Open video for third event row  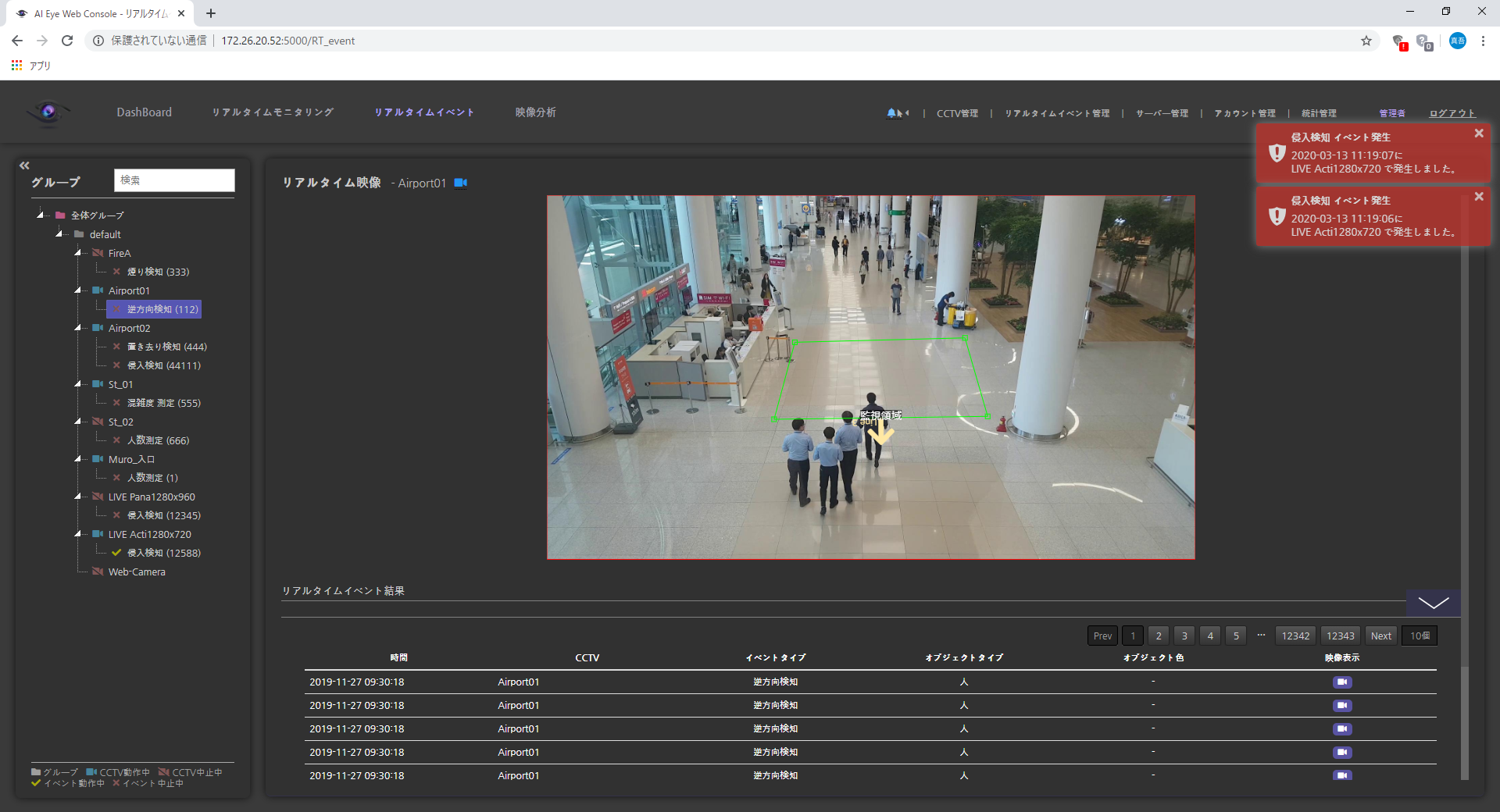click(x=1341, y=728)
